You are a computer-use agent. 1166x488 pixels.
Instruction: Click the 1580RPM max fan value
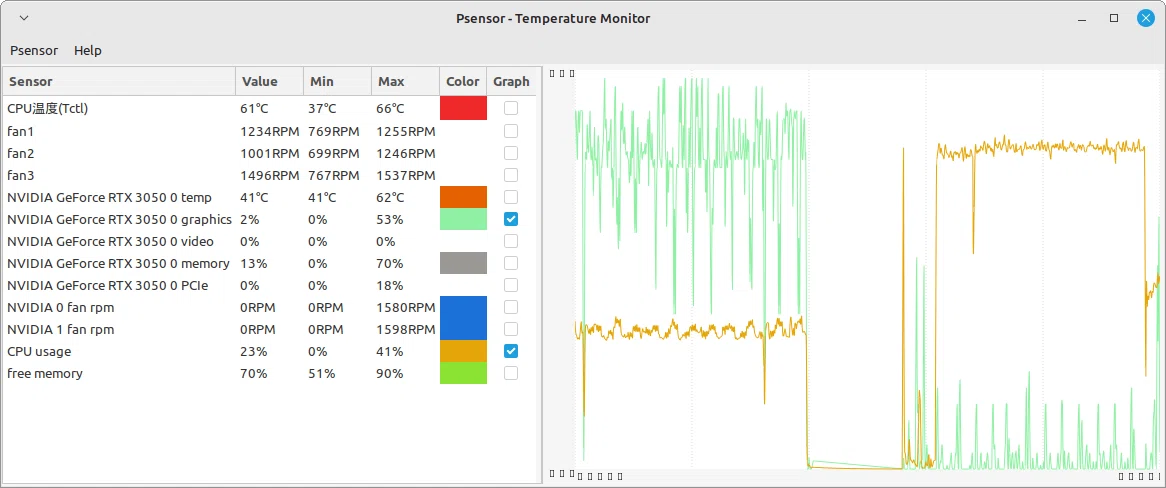[x=405, y=307]
